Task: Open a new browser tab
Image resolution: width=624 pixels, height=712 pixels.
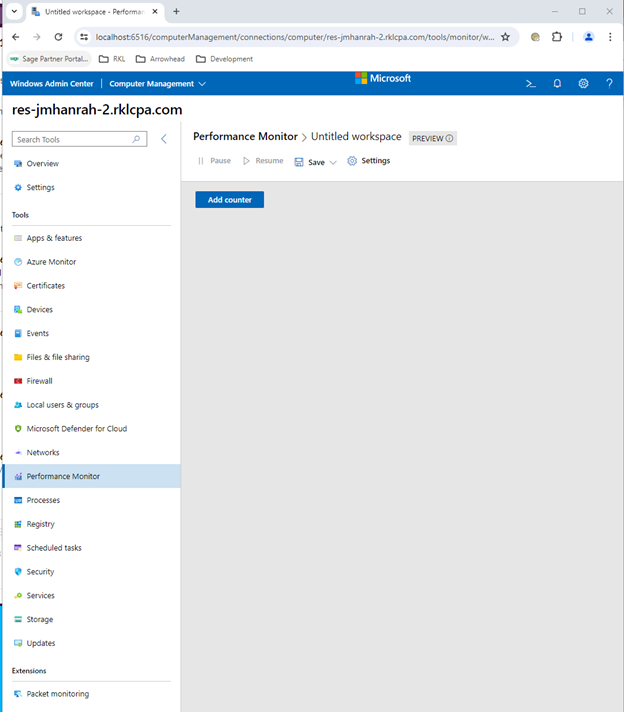Action: tap(176, 11)
